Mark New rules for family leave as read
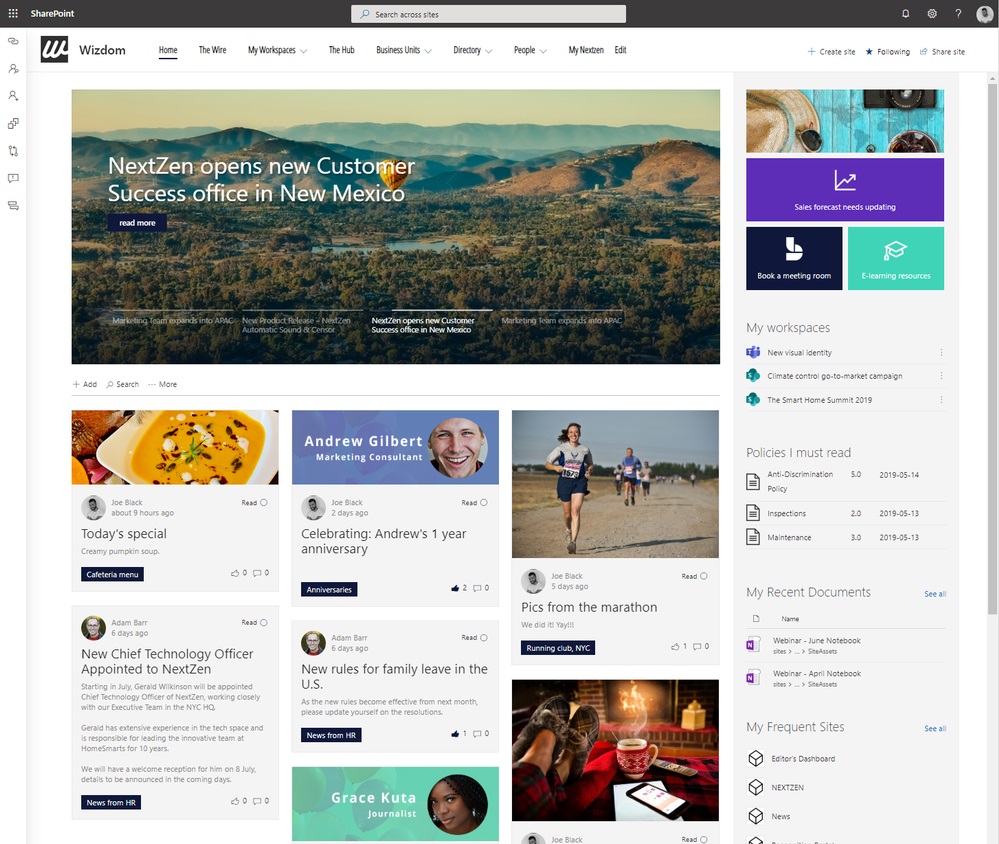999x844 pixels. [x=484, y=638]
